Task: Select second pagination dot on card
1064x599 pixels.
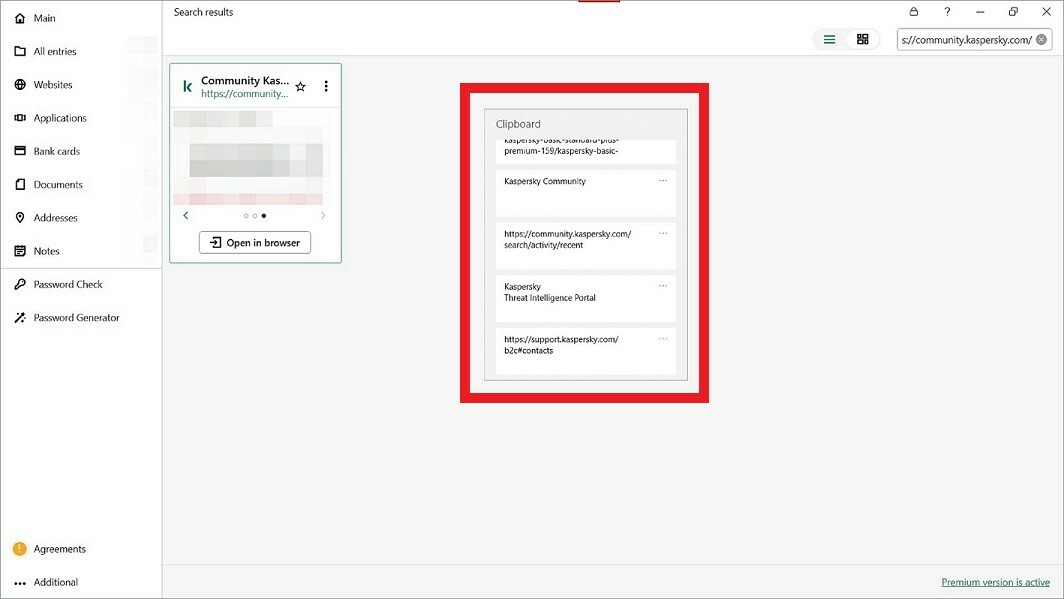Action: tap(255, 216)
